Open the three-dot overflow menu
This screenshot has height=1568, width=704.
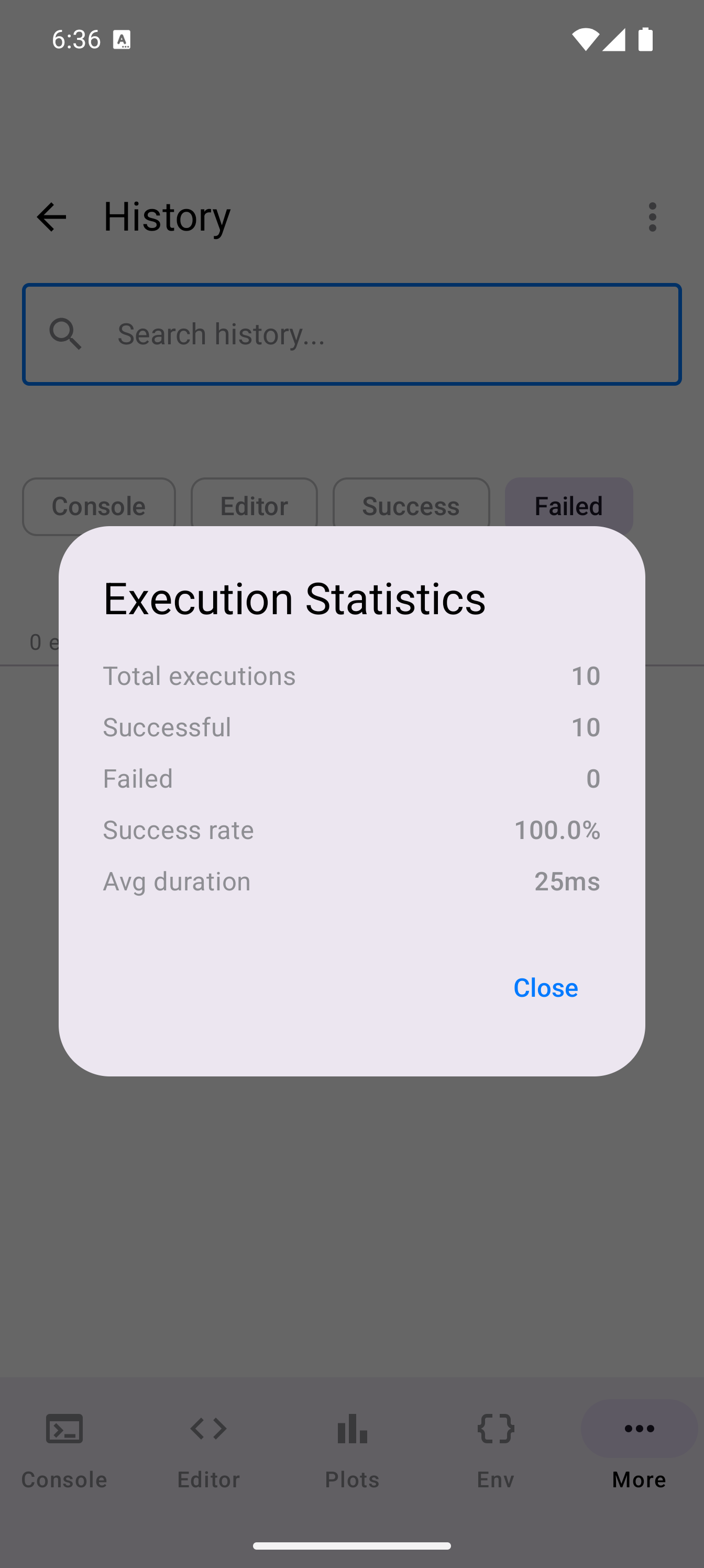(652, 216)
